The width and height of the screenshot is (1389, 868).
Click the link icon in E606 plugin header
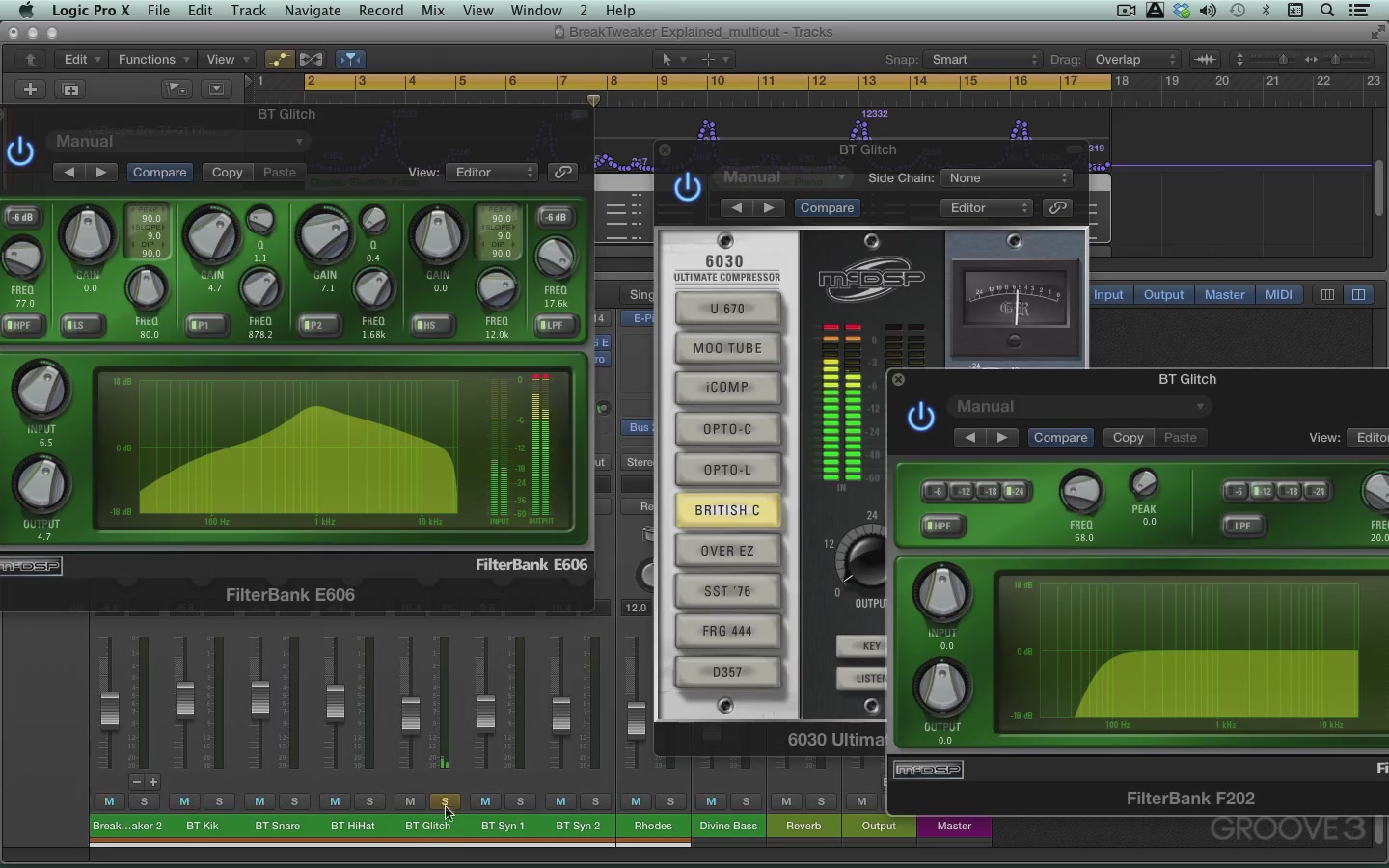pos(563,172)
